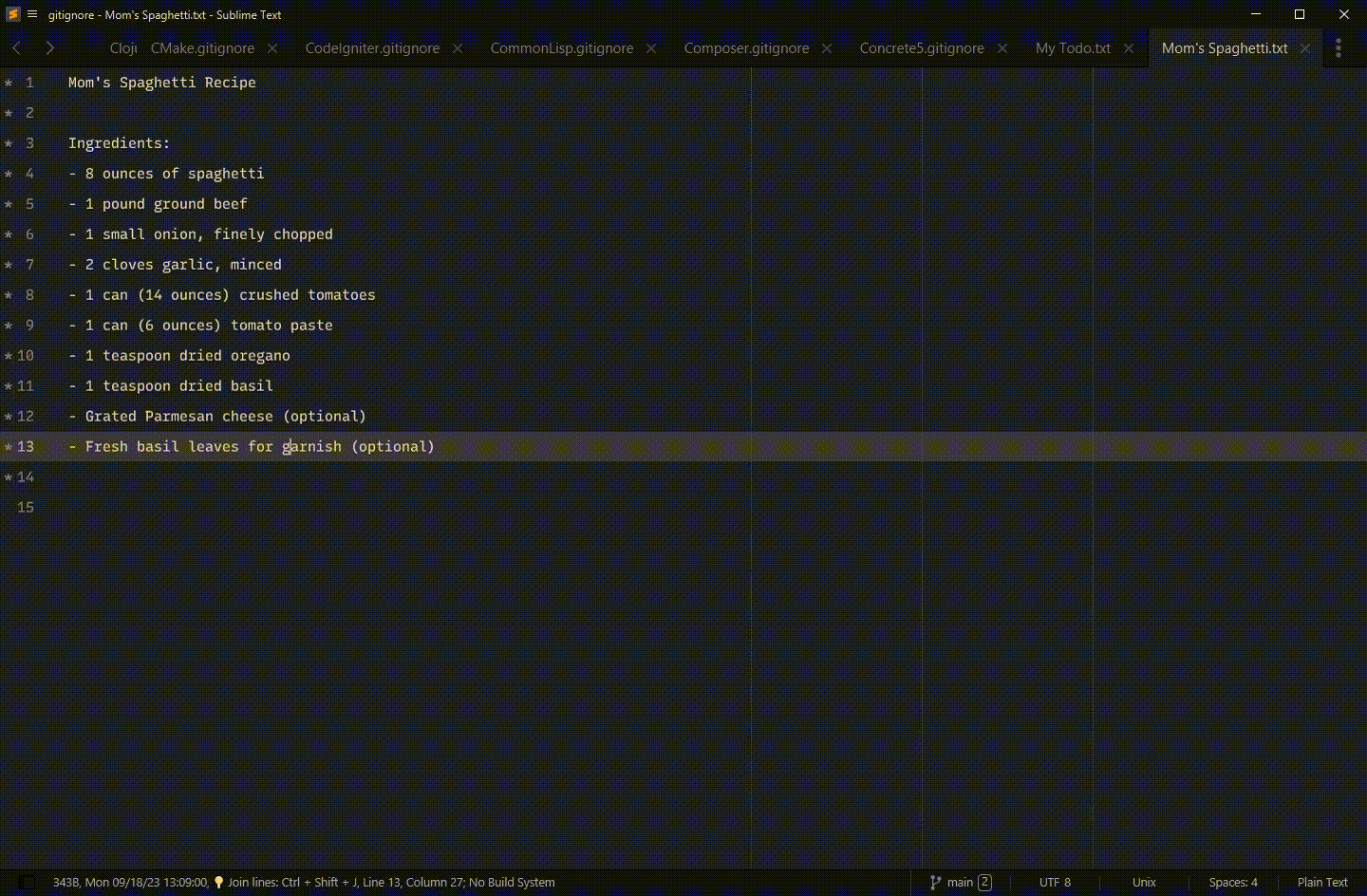Maximize the Sublime Text window
The height and width of the screenshot is (896, 1367).
tap(1300, 14)
